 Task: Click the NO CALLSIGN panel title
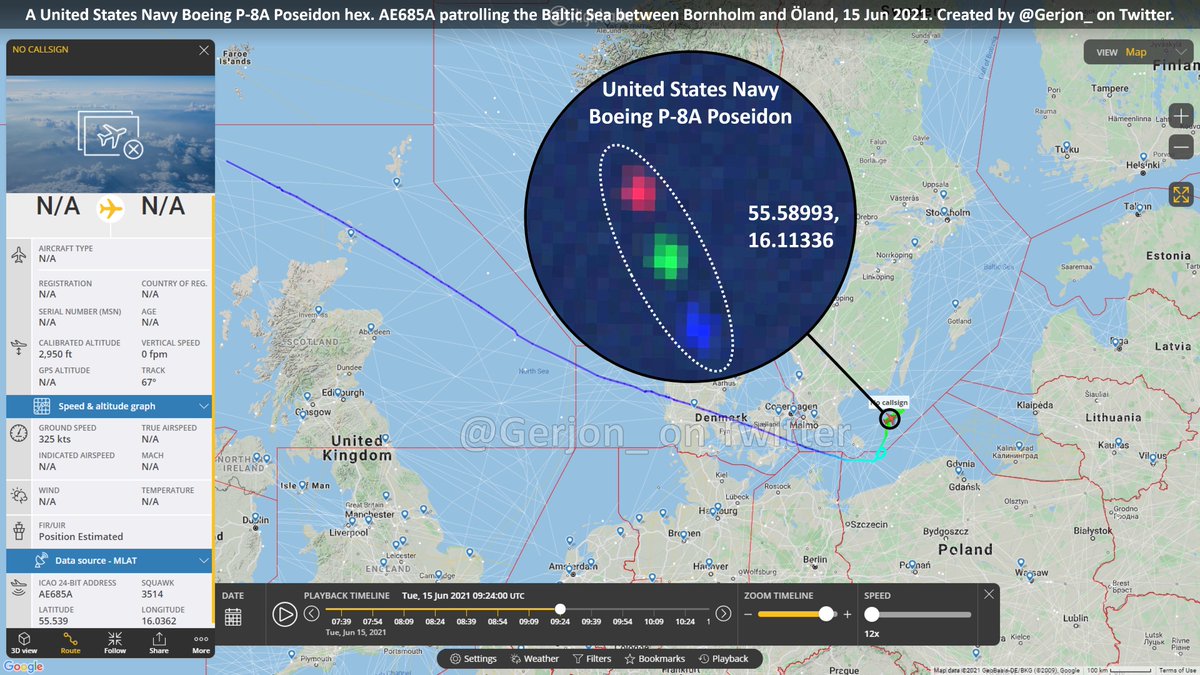coord(41,49)
